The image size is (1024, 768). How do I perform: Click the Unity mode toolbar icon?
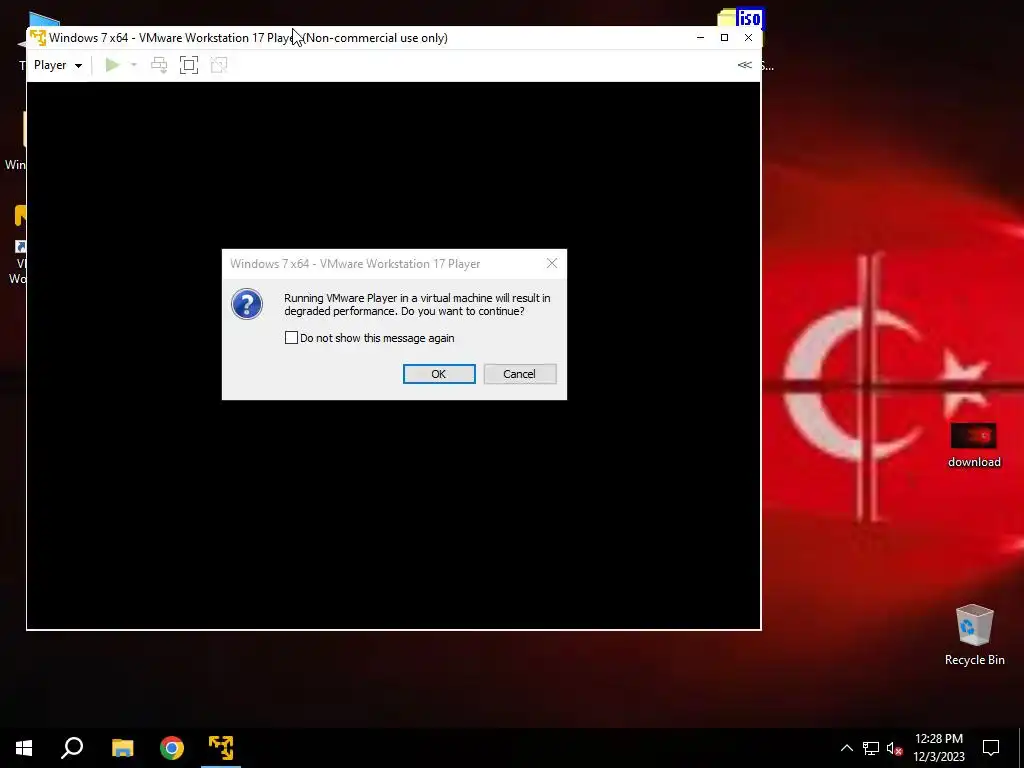pos(219,65)
